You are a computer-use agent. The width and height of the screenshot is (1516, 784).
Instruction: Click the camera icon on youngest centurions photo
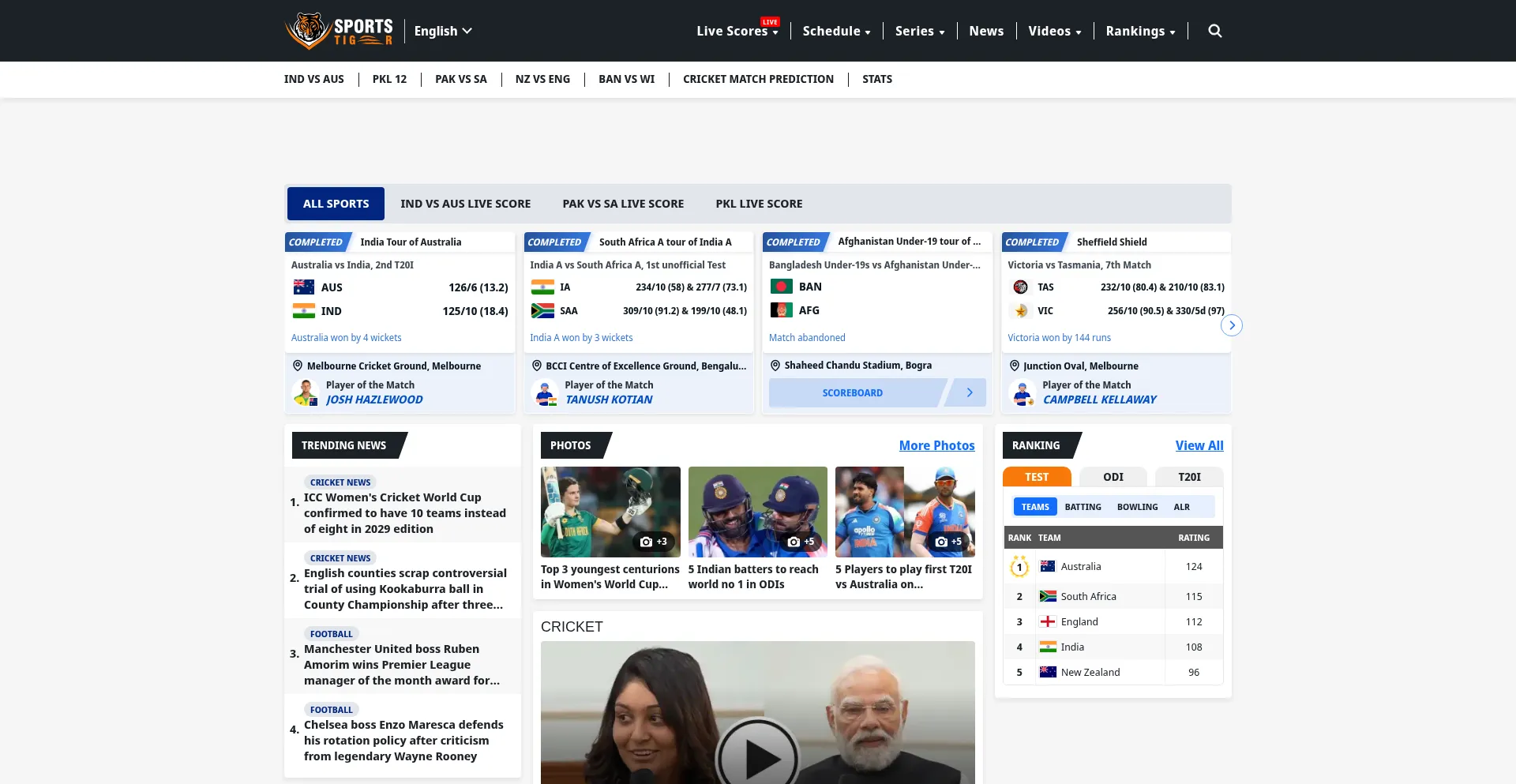646,542
